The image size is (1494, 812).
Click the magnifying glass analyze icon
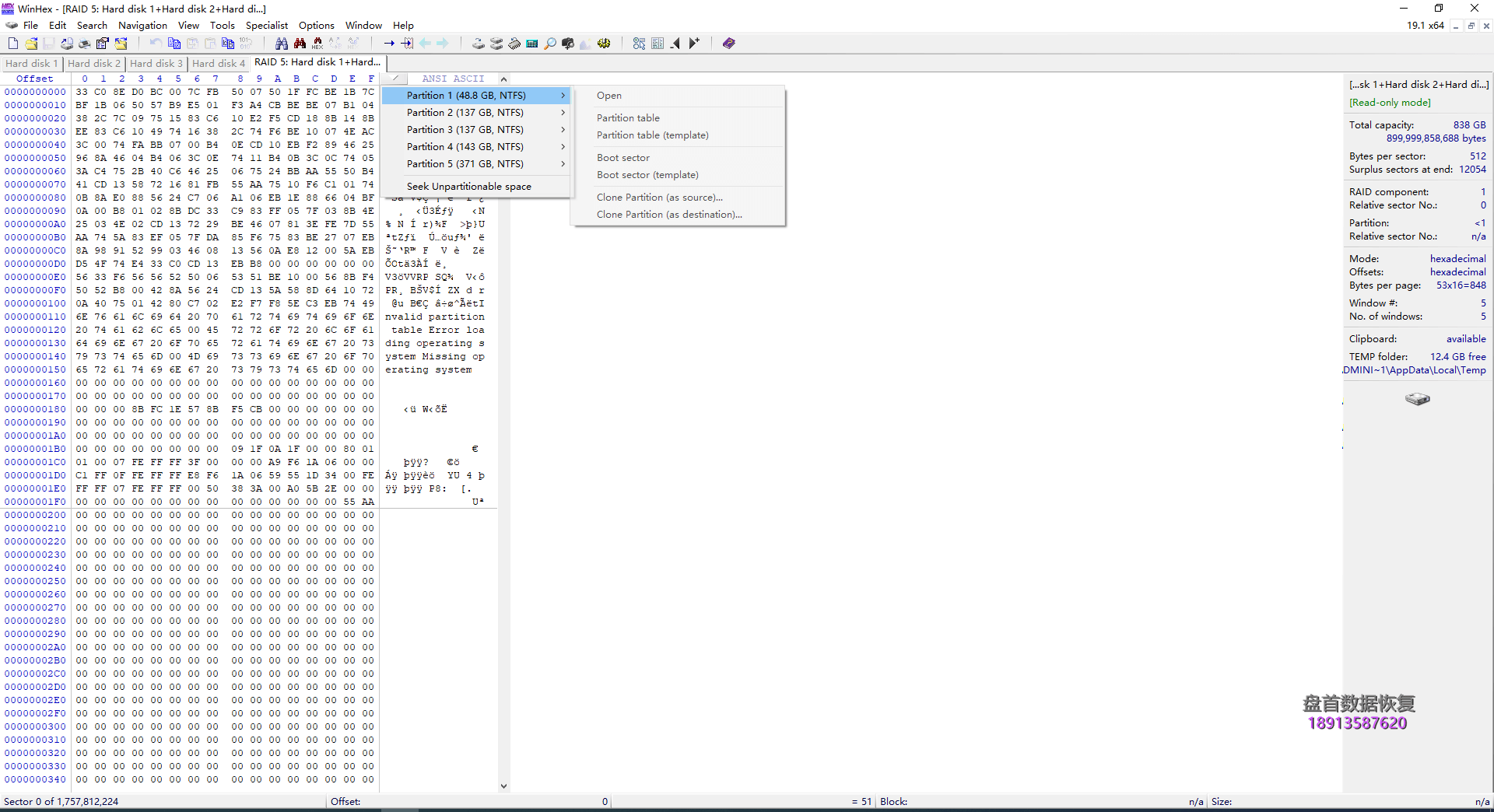pos(550,44)
